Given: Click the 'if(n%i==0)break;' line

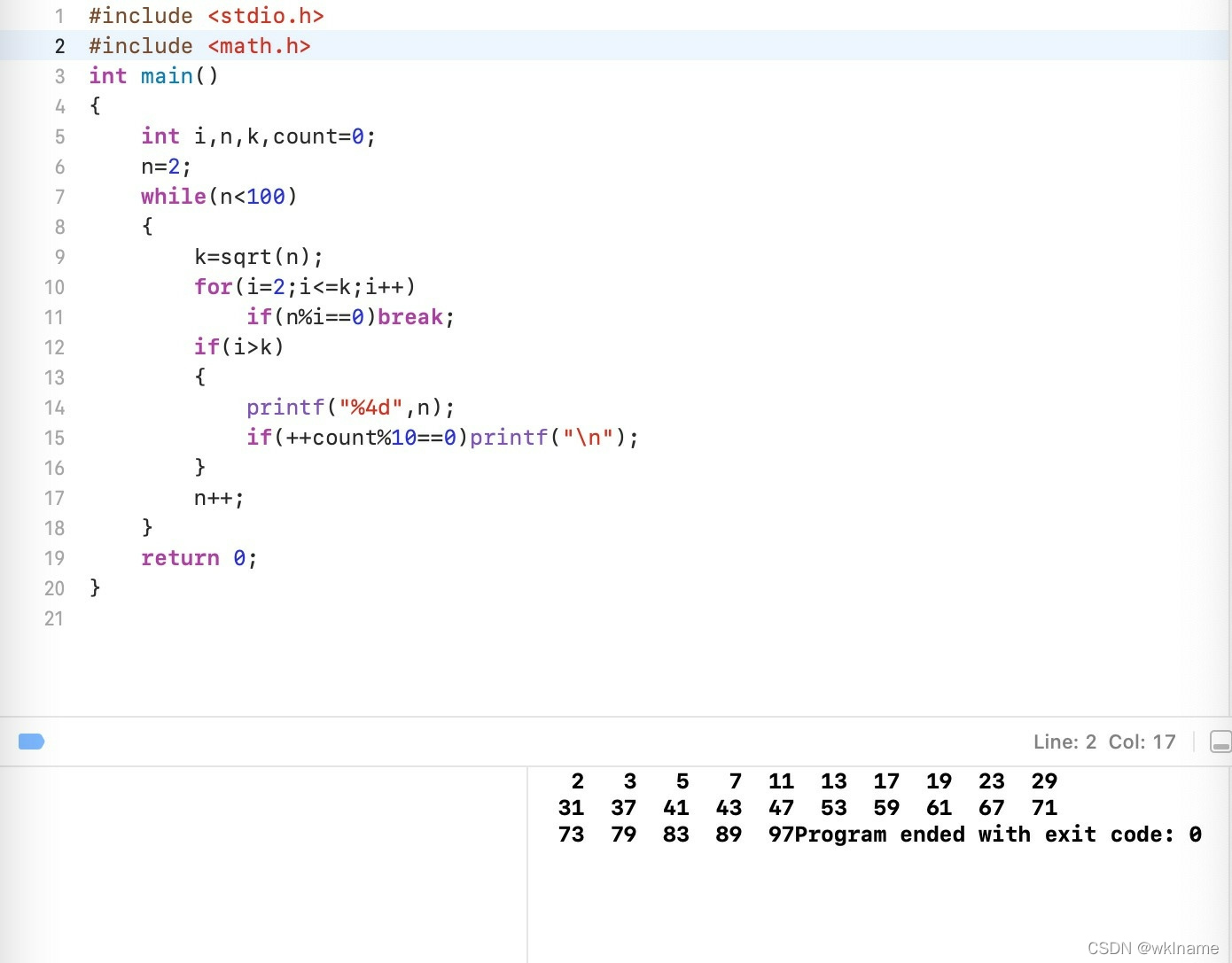Looking at the screenshot, I should [x=351, y=317].
